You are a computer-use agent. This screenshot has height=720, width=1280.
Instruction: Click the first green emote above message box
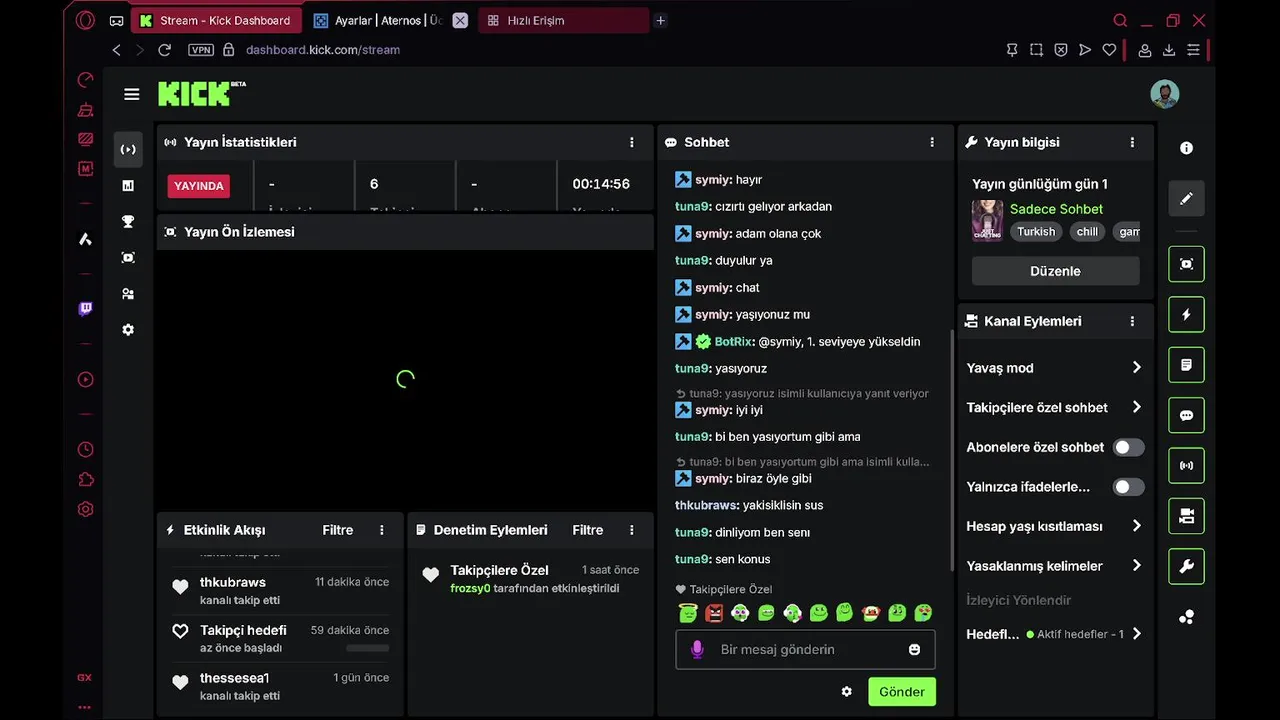point(688,612)
